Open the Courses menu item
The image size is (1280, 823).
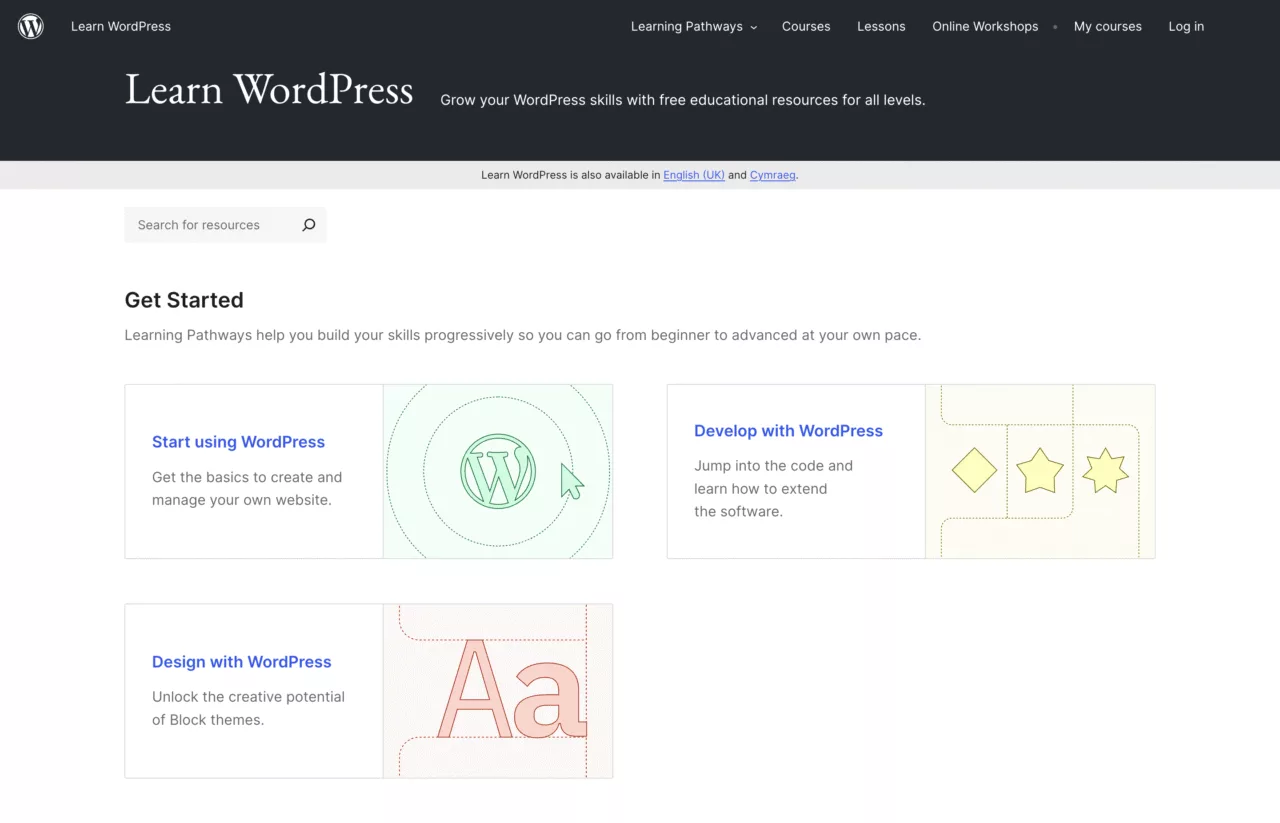click(806, 26)
